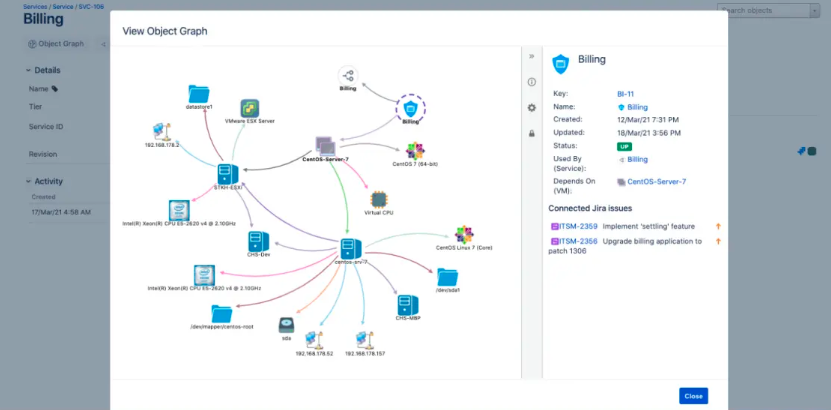
Task: Select the CentOS-Server-7 VM node
Action: pos(325,145)
